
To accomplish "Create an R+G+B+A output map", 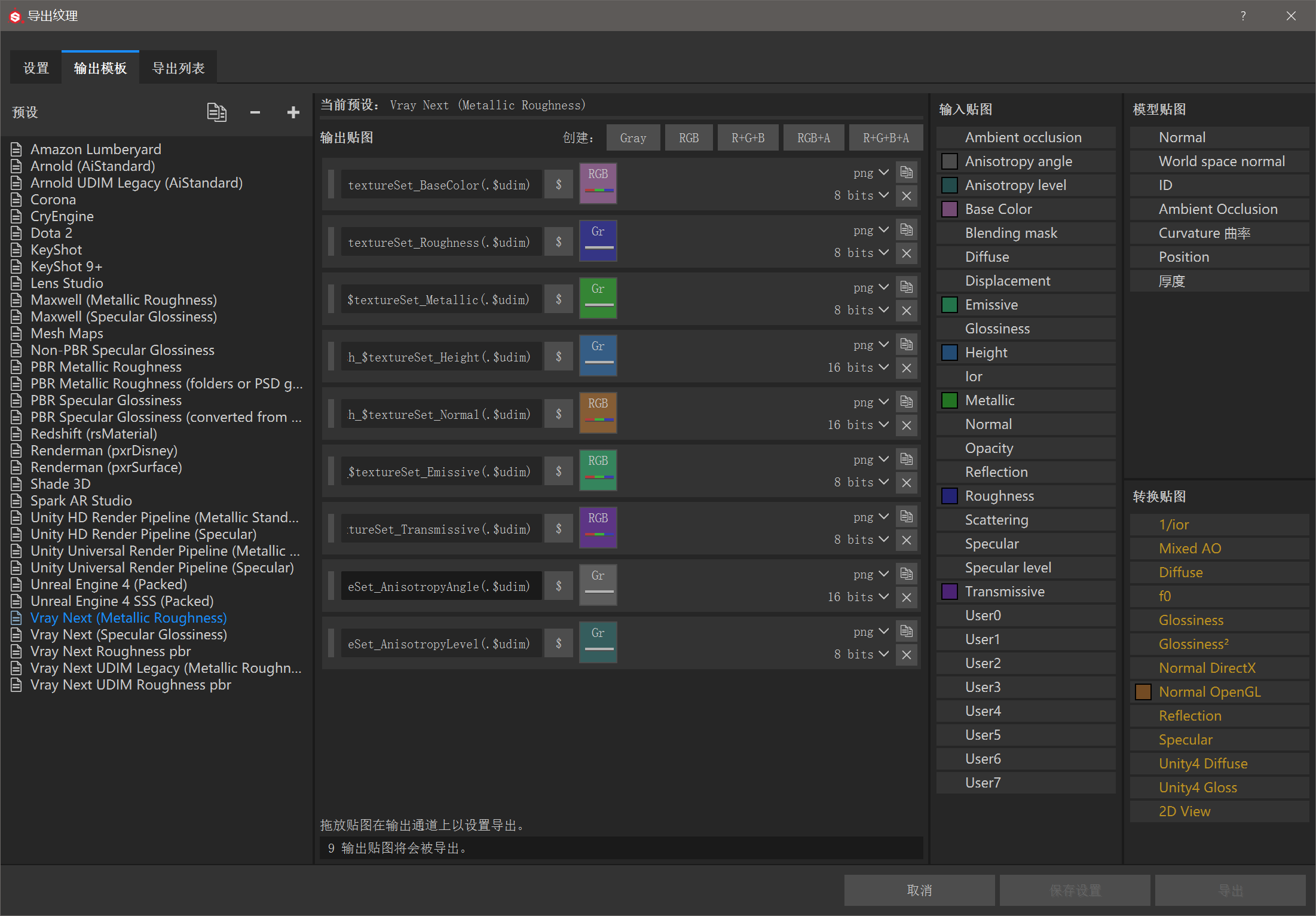I will [886, 138].
